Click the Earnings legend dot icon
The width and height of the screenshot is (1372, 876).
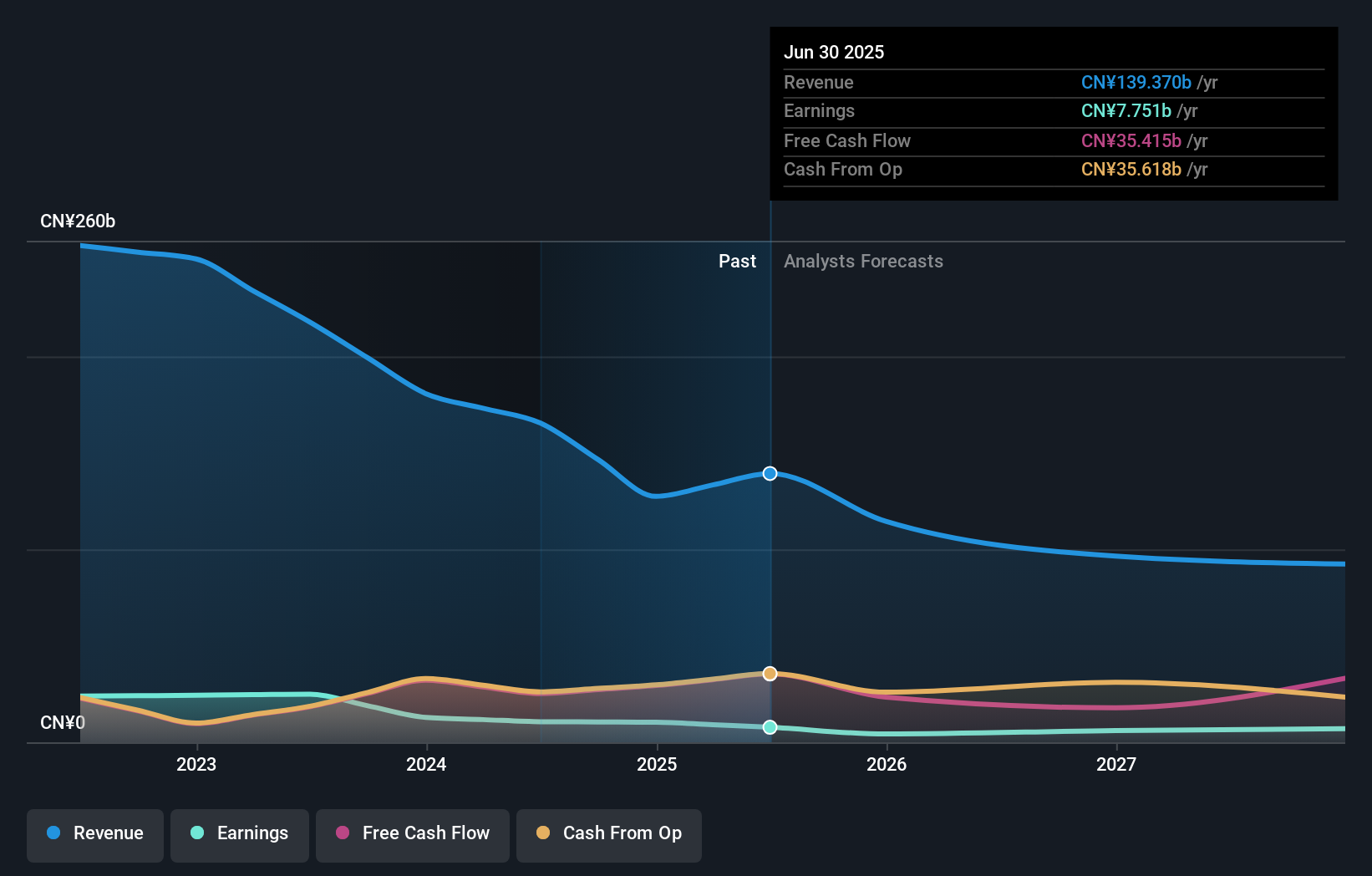(196, 833)
